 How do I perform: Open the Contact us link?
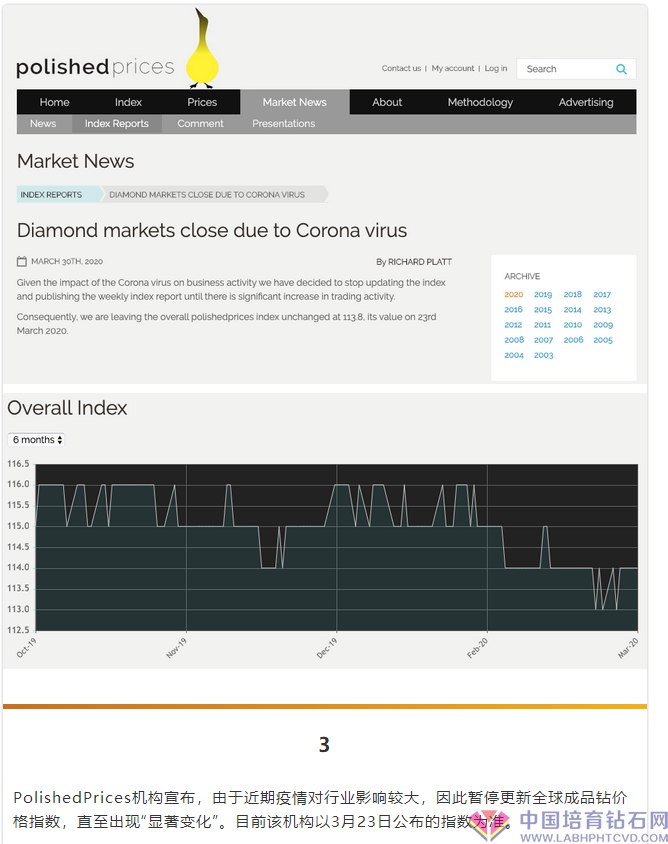pyautogui.click(x=401, y=68)
